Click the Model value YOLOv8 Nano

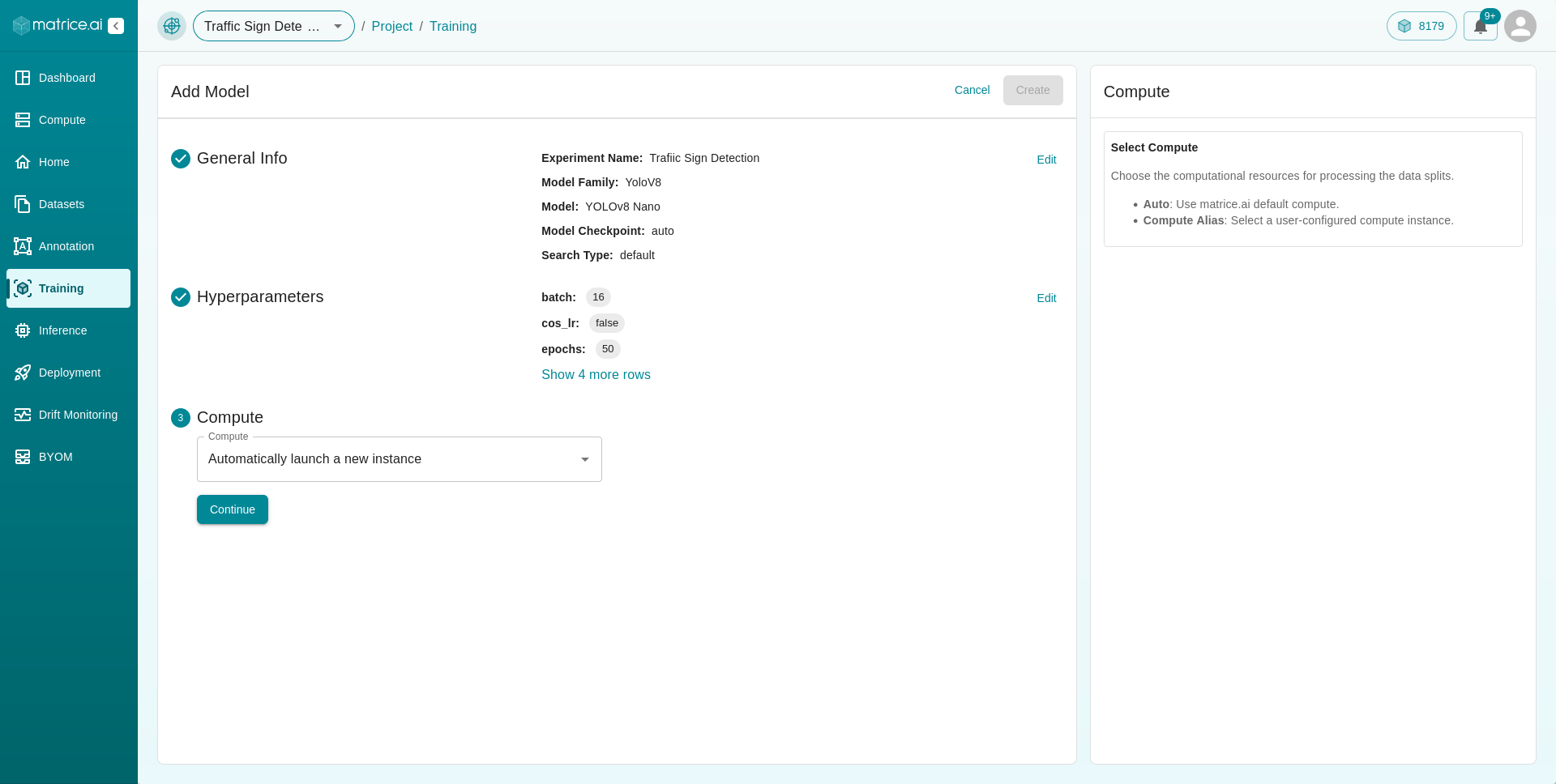pyautogui.click(x=622, y=207)
